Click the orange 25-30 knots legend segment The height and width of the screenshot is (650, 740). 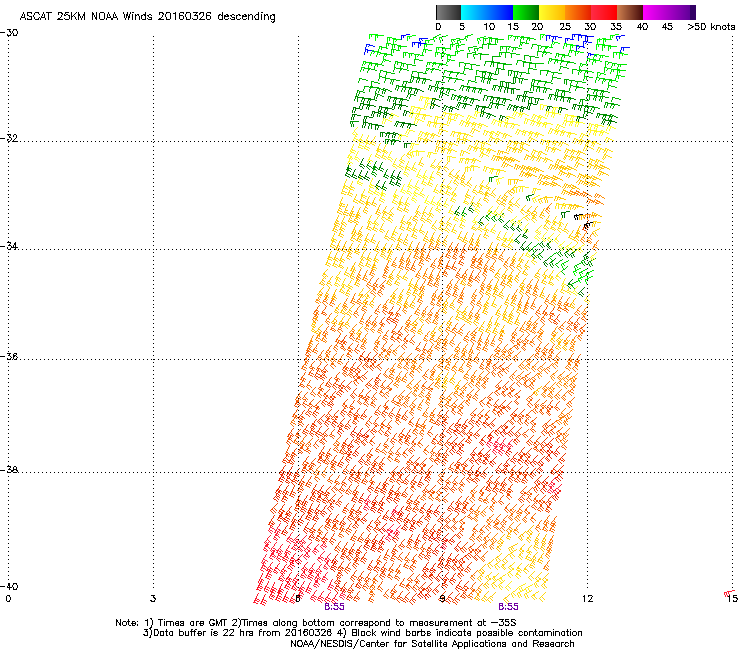pos(578,12)
